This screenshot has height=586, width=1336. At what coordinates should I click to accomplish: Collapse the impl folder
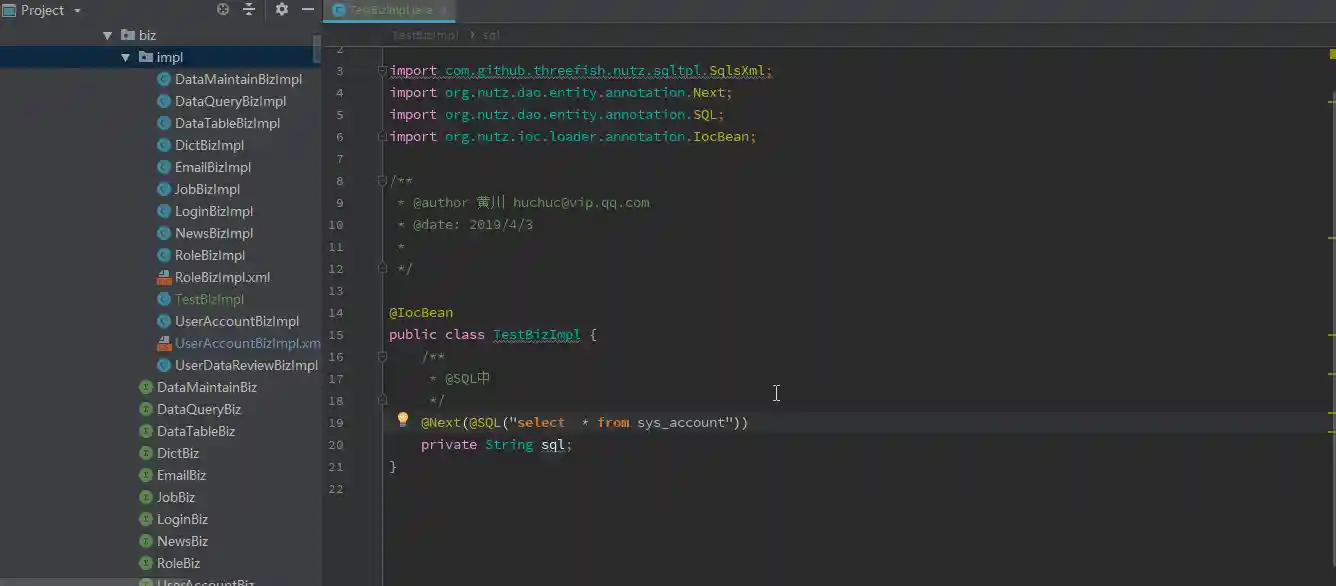click(124, 57)
